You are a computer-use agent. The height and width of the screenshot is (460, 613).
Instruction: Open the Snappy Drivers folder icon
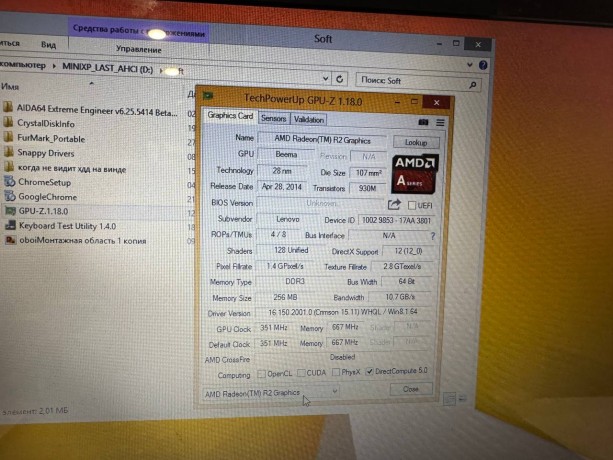click(9, 152)
